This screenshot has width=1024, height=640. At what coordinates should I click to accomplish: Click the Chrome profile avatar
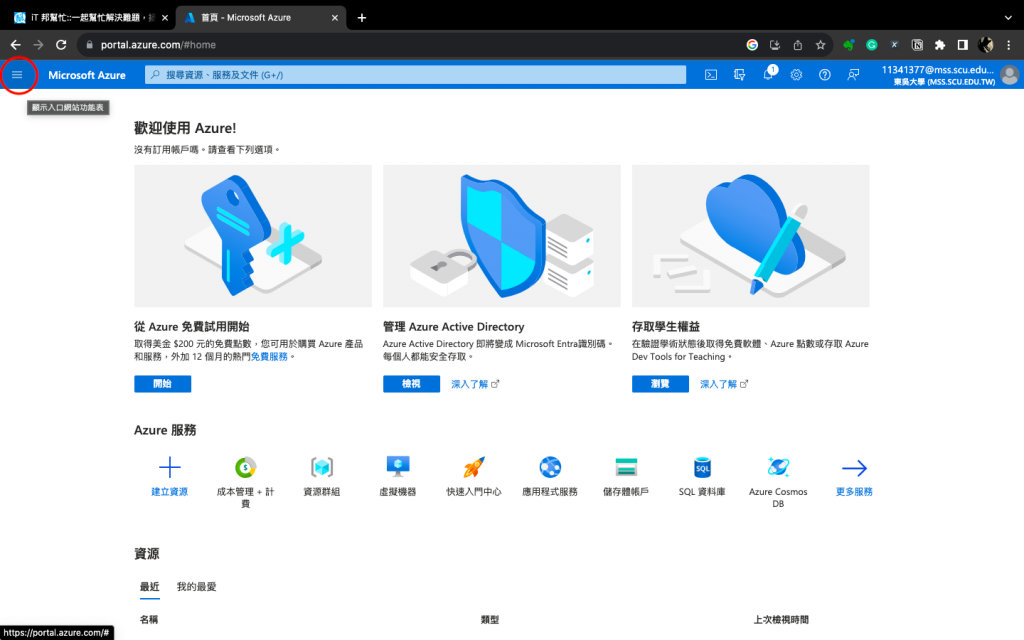click(985, 45)
